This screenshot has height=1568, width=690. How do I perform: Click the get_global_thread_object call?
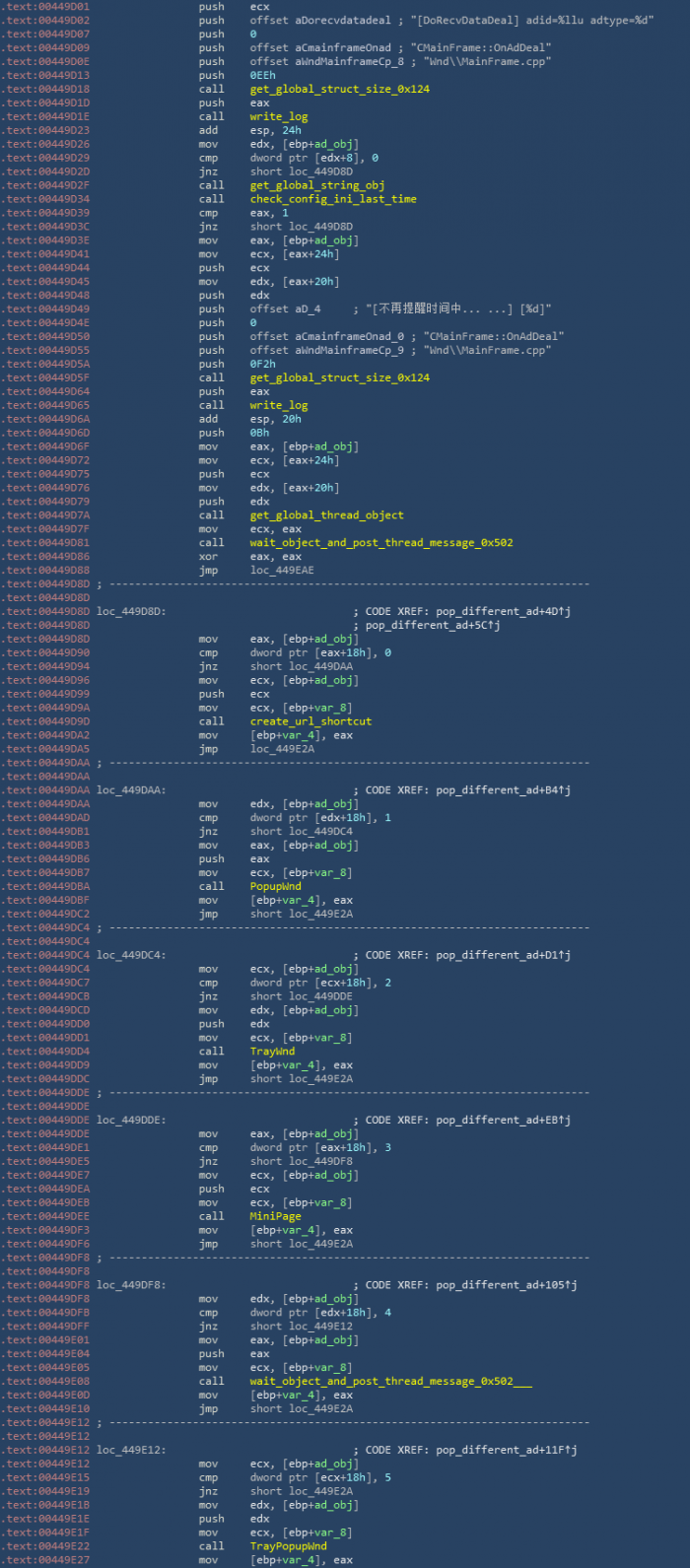(326, 515)
